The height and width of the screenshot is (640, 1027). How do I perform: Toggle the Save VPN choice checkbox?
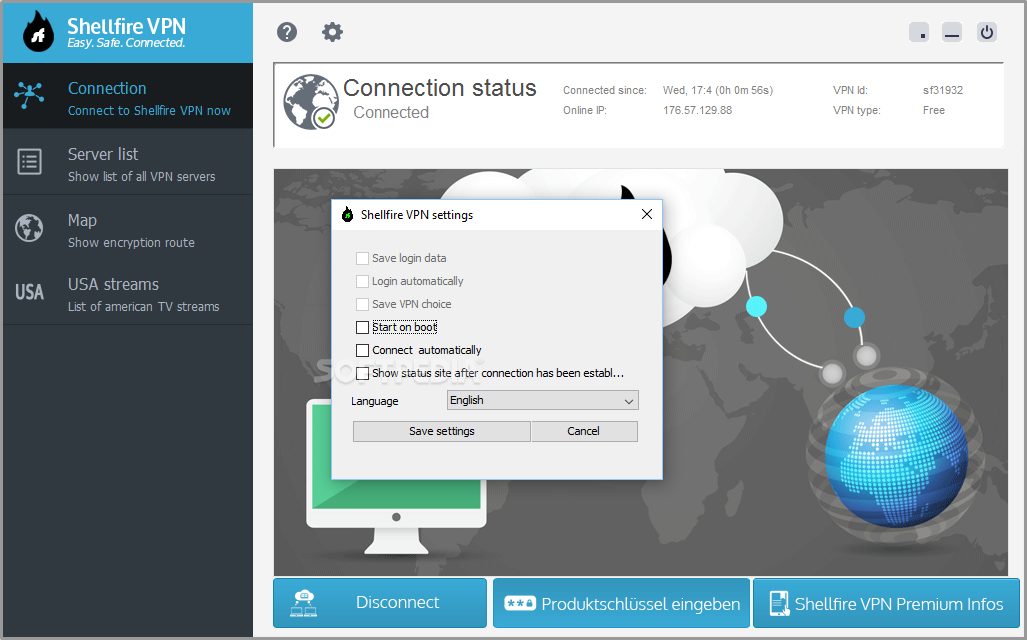point(362,304)
